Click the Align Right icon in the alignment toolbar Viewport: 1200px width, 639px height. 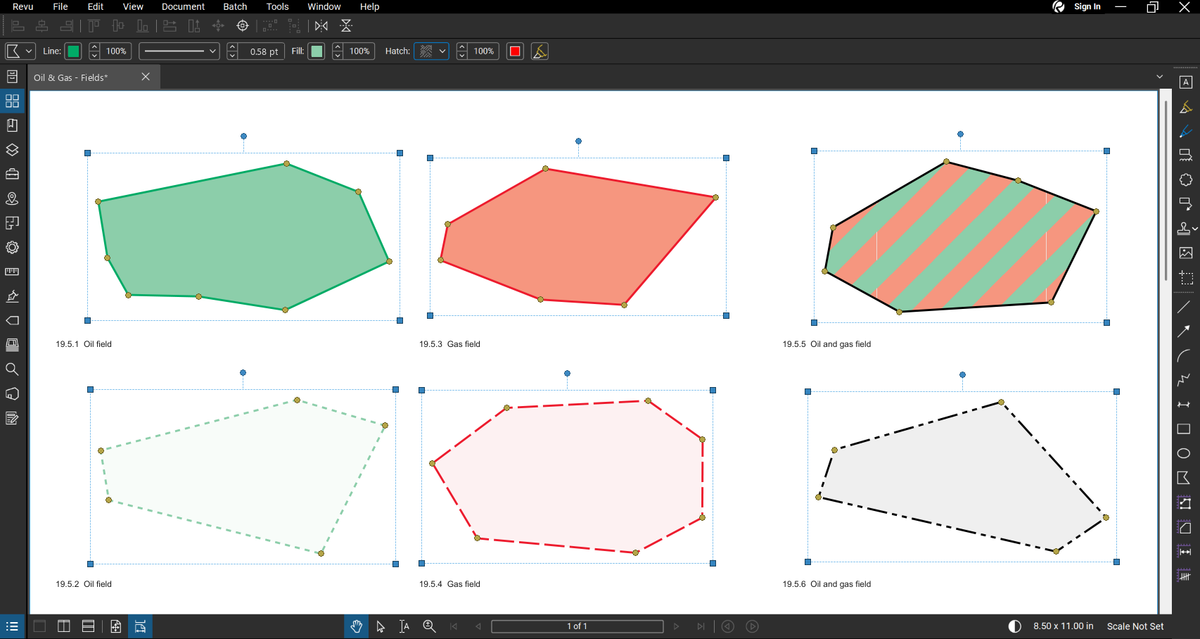coord(69,26)
